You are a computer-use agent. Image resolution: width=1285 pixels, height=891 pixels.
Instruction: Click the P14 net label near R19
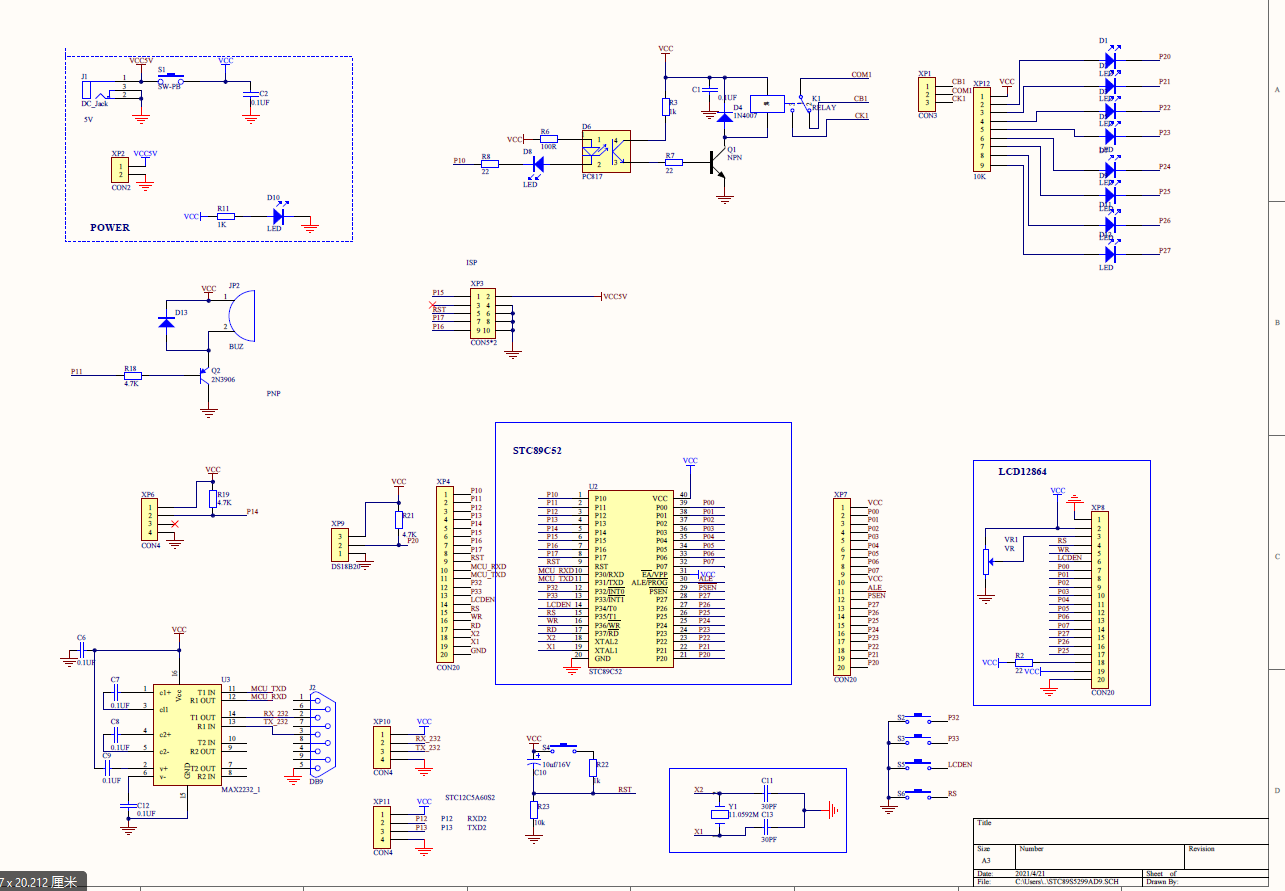click(x=253, y=512)
